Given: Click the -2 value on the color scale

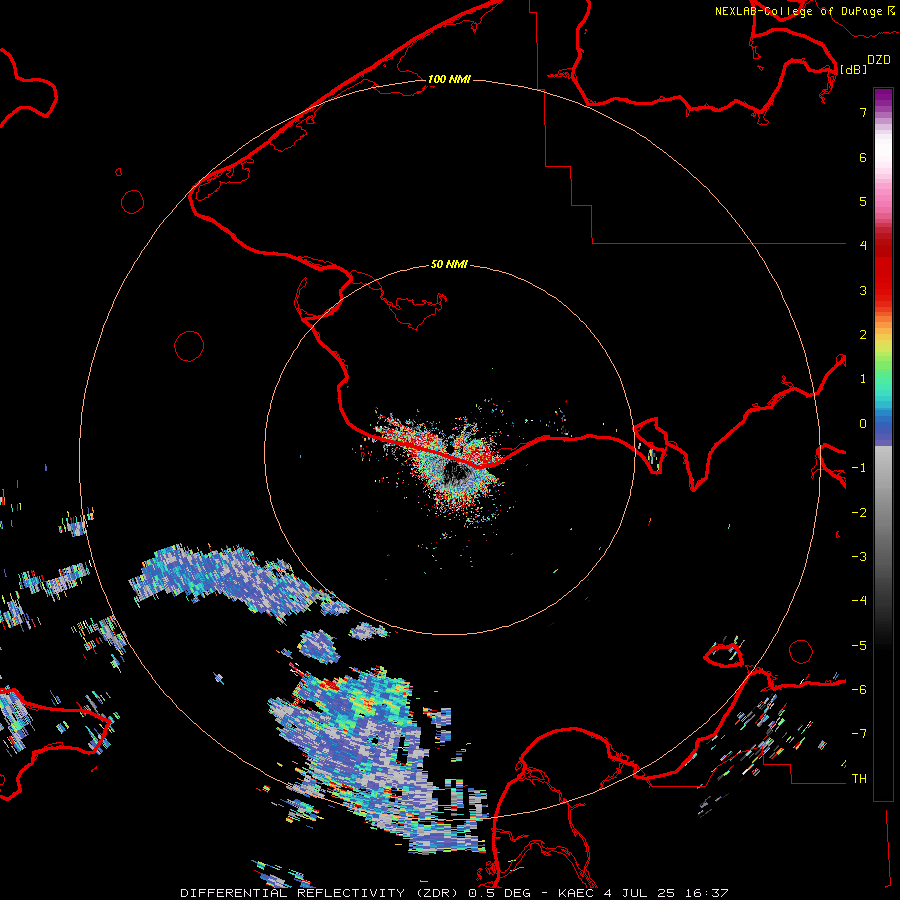Looking at the screenshot, I should tap(859, 512).
